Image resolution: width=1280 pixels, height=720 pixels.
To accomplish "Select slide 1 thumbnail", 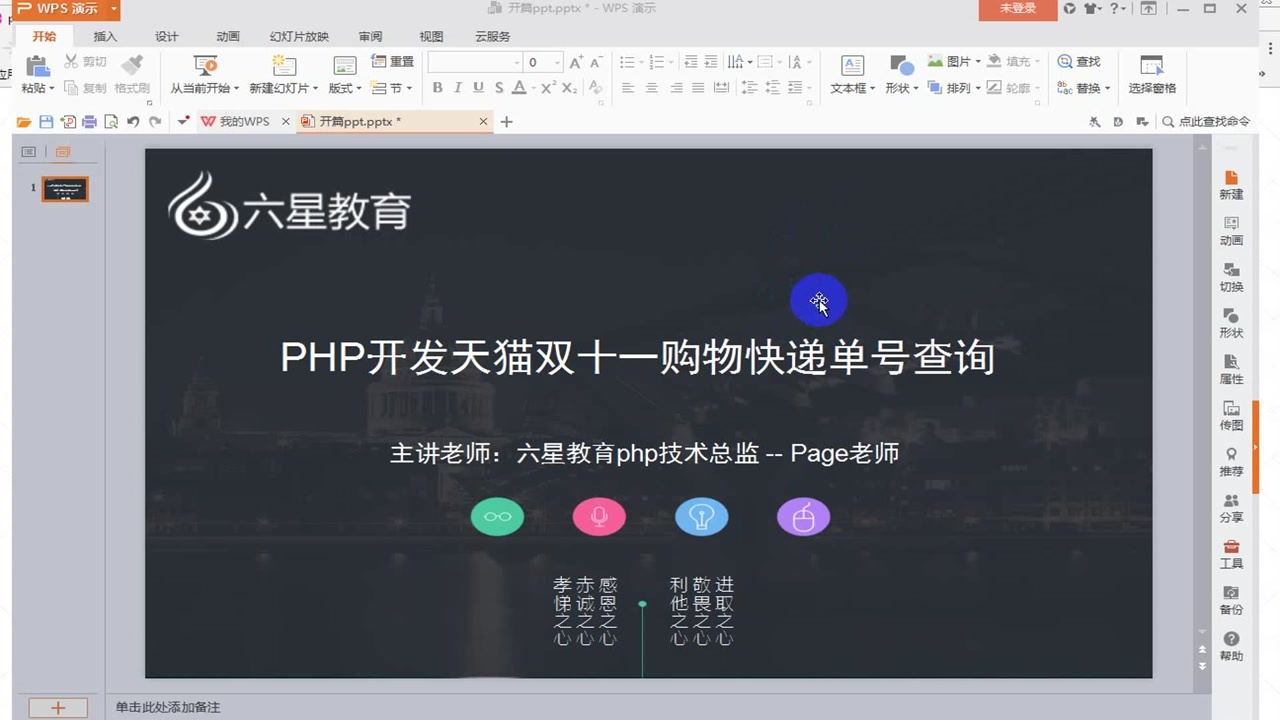I will (65, 189).
